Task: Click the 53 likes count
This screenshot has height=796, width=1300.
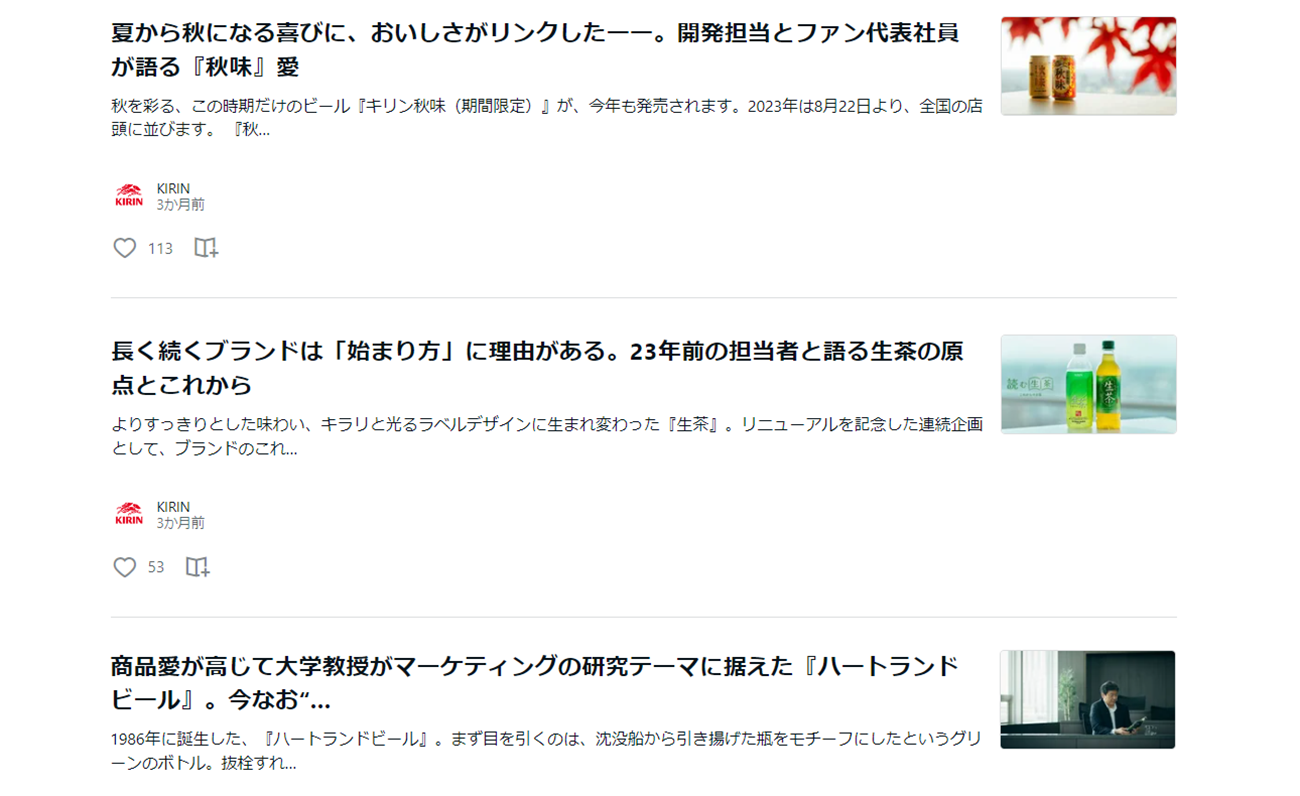Action: click(156, 567)
